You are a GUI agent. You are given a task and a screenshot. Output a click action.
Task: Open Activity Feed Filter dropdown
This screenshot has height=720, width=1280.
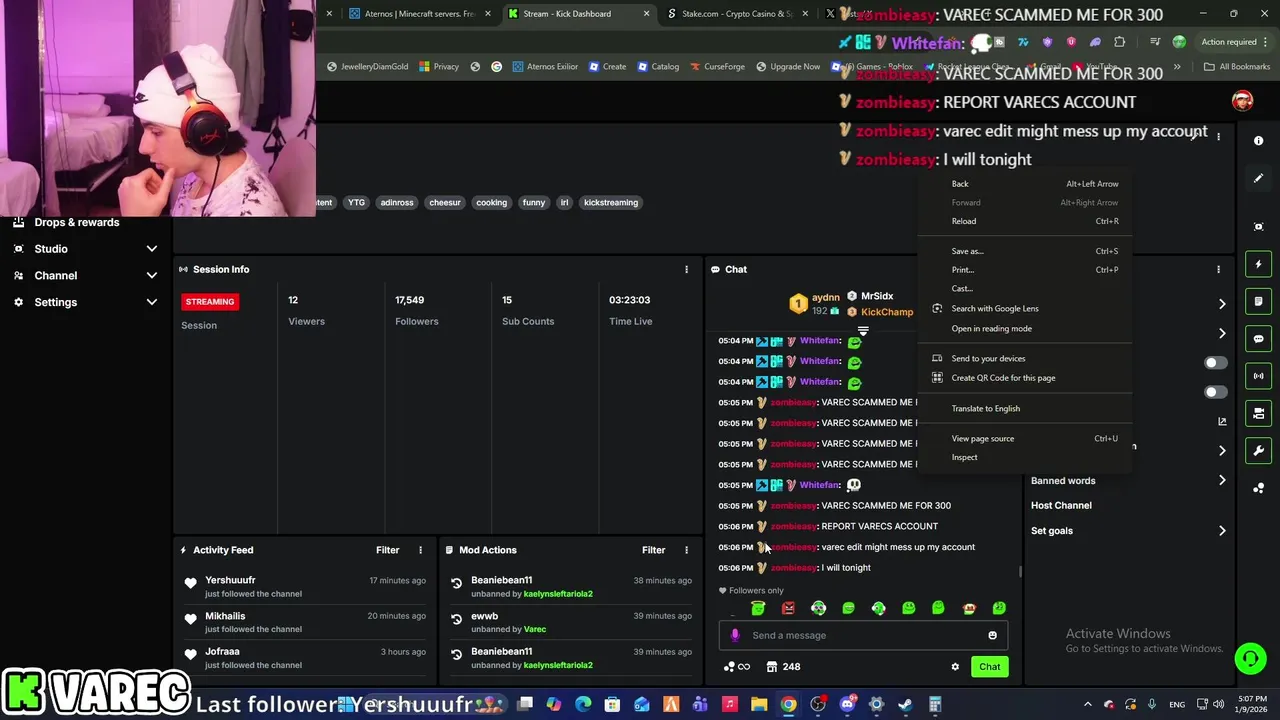point(387,550)
